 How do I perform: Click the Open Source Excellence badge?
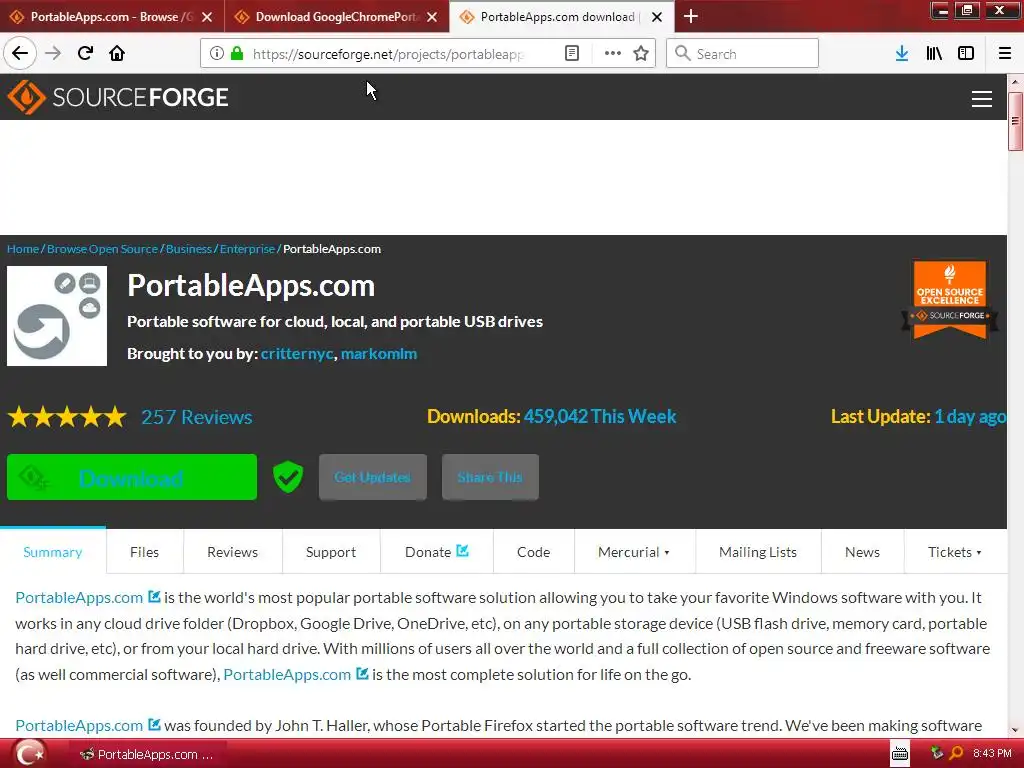tap(950, 299)
